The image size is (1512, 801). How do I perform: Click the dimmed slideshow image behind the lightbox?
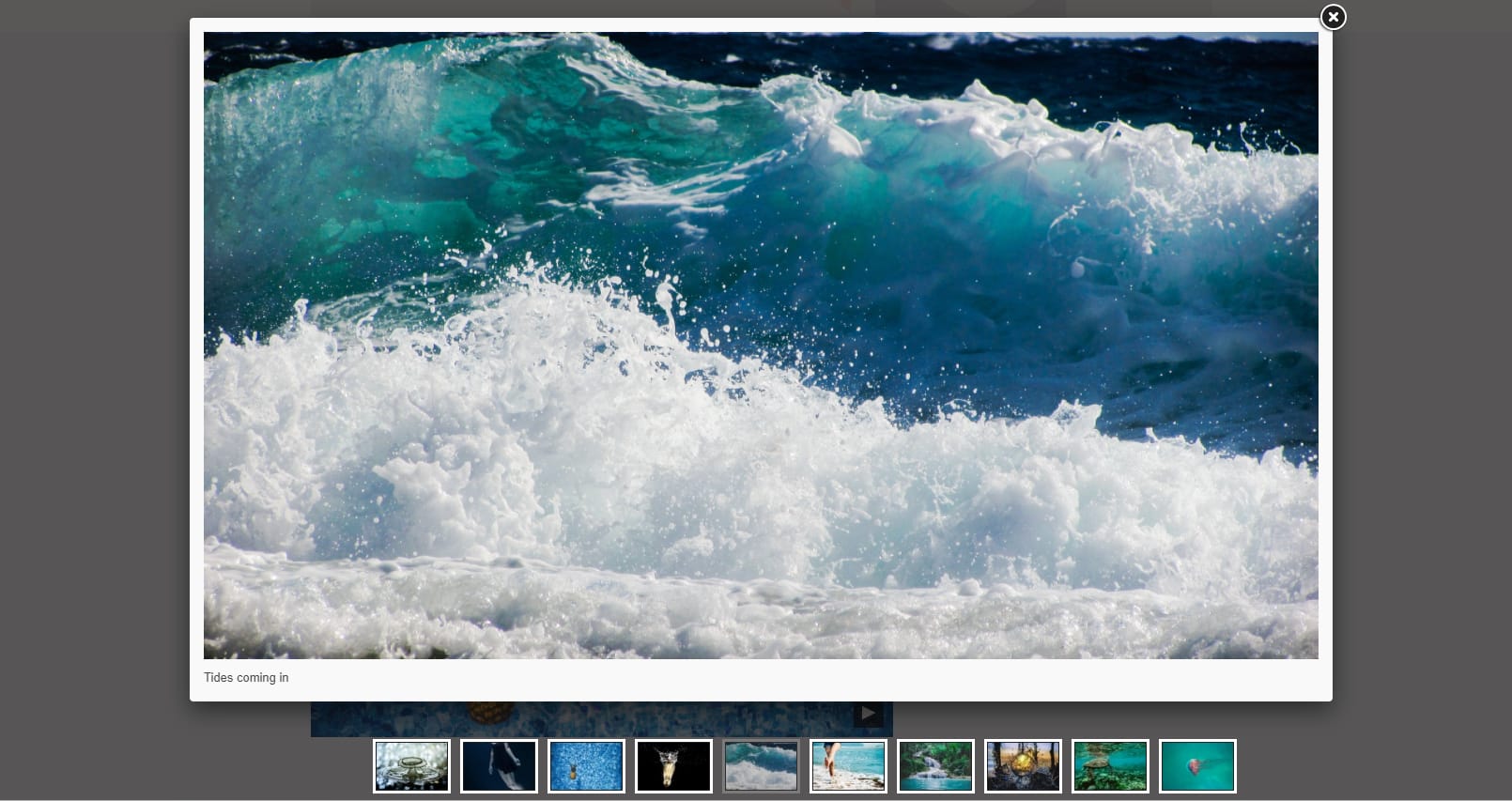click(601, 718)
